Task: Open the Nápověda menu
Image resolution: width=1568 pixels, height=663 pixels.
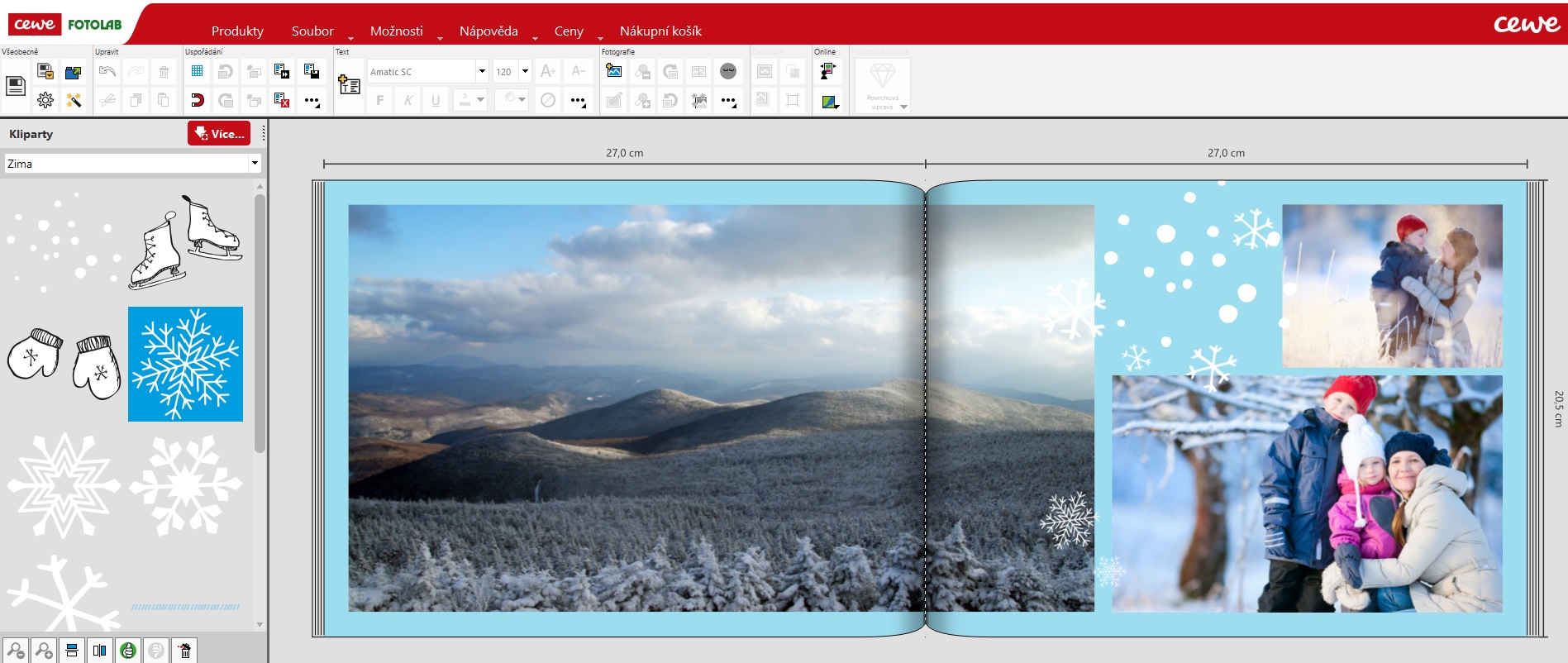Action: tap(489, 31)
